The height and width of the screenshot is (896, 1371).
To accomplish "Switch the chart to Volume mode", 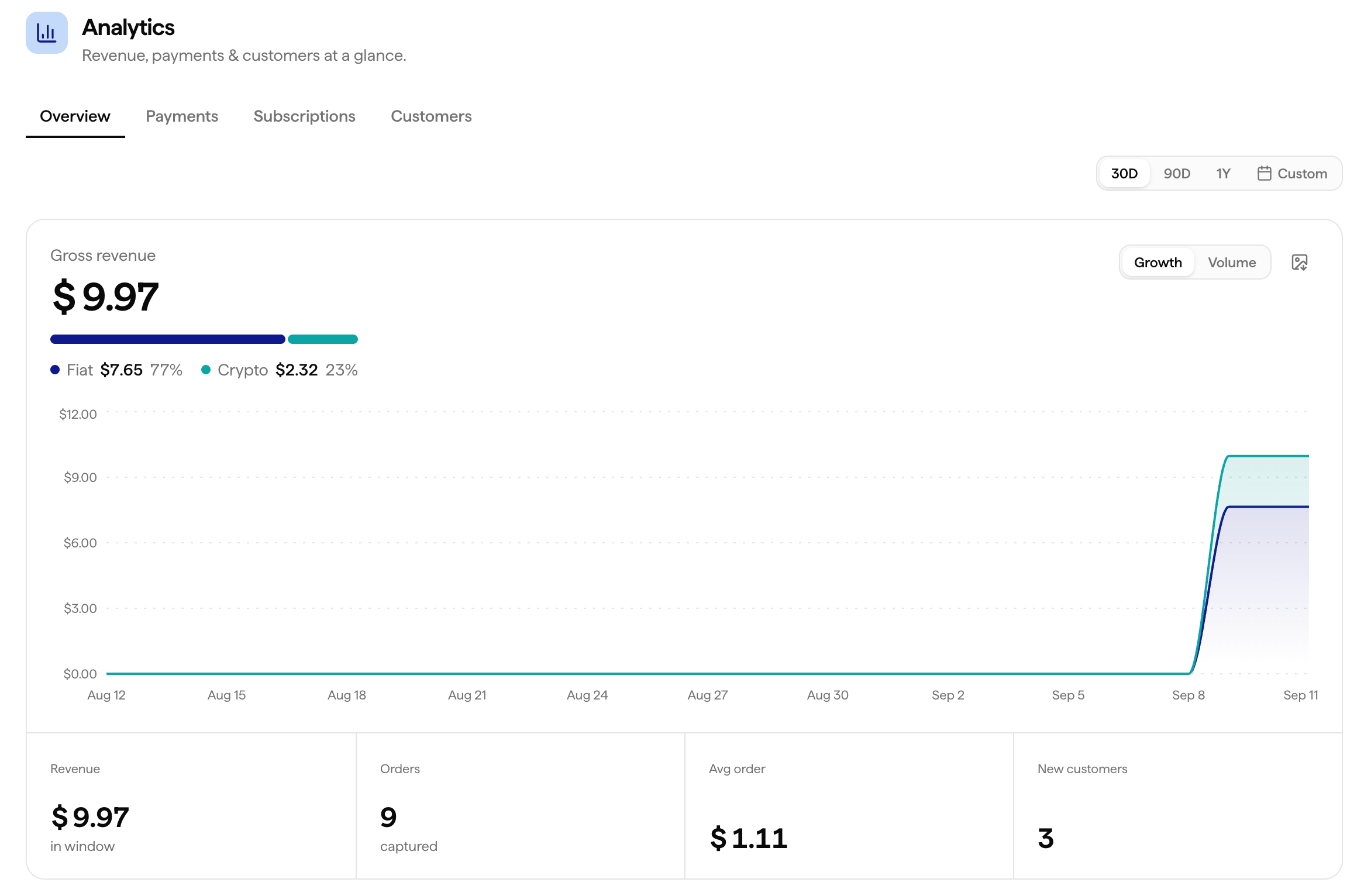I will pos(1232,263).
